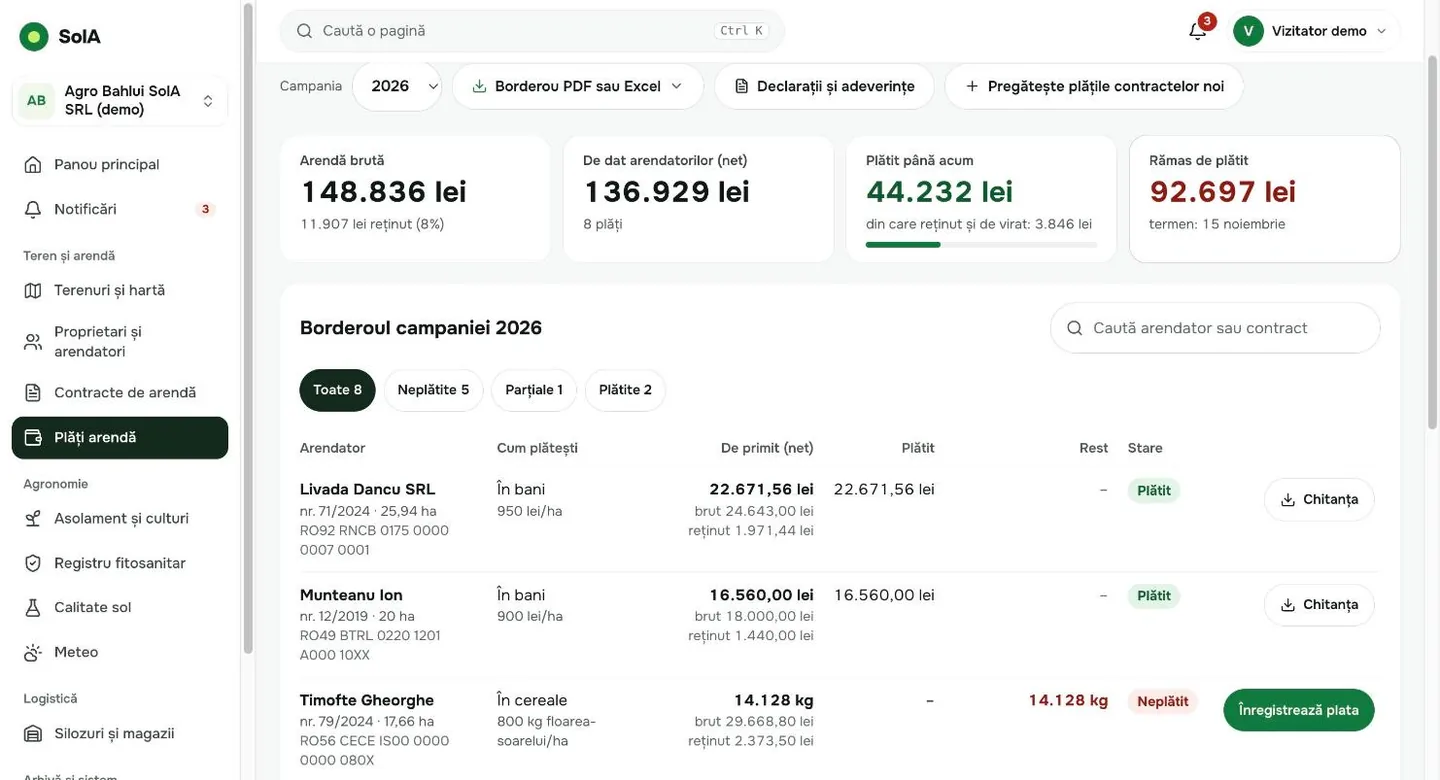Image resolution: width=1440 pixels, height=780 pixels.
Task: Open the notifications bell icon
Action: click(x=1197, y=31)
